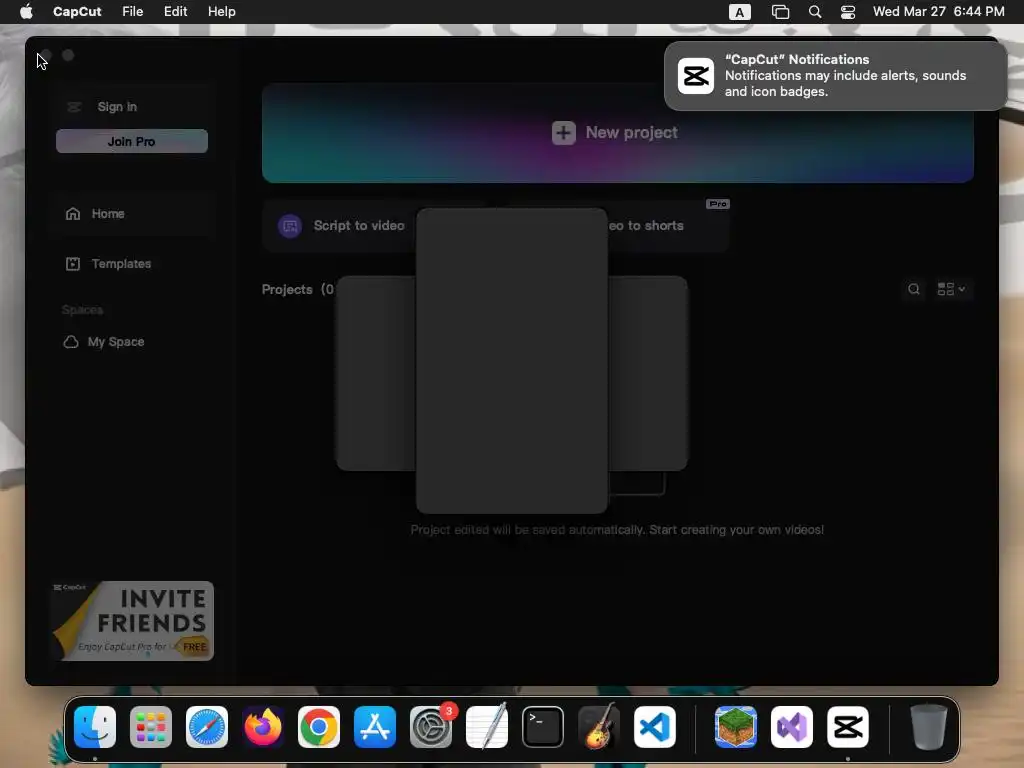1024x768 pixels.
Task: Click the New project banner
Action: [x=618, y=133]
